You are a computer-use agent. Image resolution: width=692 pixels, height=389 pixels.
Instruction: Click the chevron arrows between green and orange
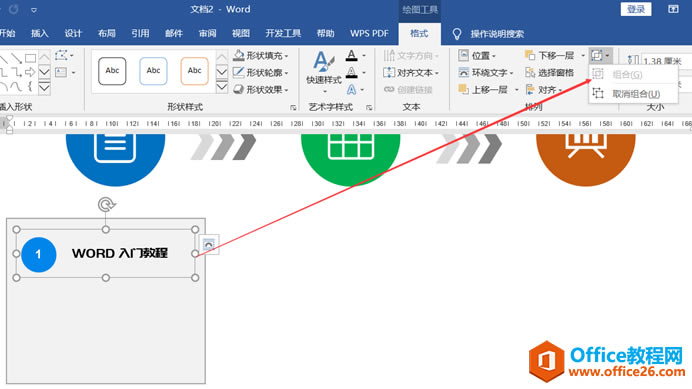click(x=469, y=149)
